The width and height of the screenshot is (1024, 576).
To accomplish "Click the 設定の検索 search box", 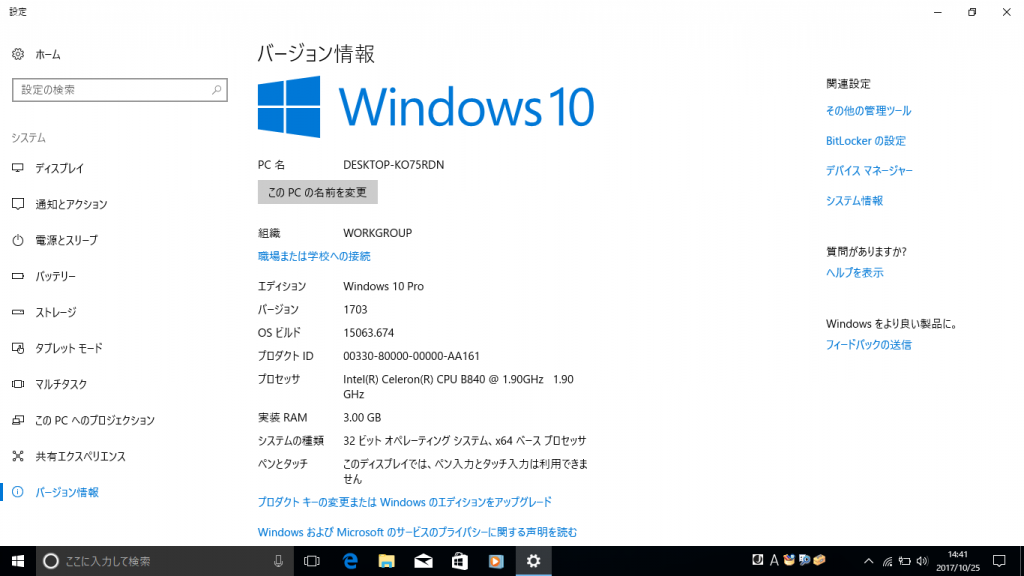I will coord(120,89).
